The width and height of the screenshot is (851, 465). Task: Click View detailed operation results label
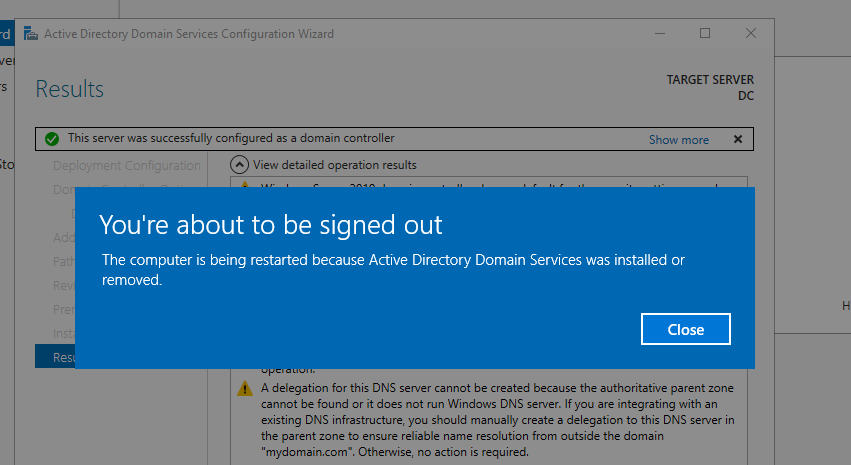334,165
